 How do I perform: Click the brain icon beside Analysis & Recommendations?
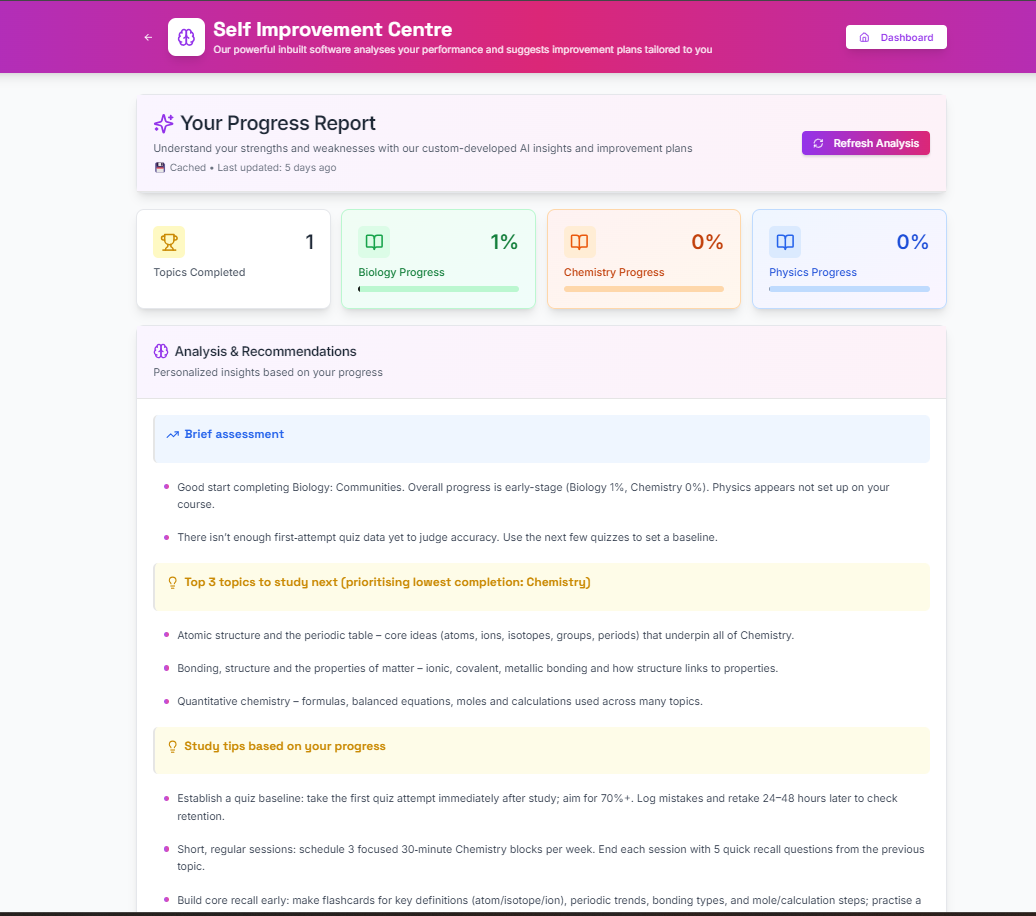pos(161,351)
